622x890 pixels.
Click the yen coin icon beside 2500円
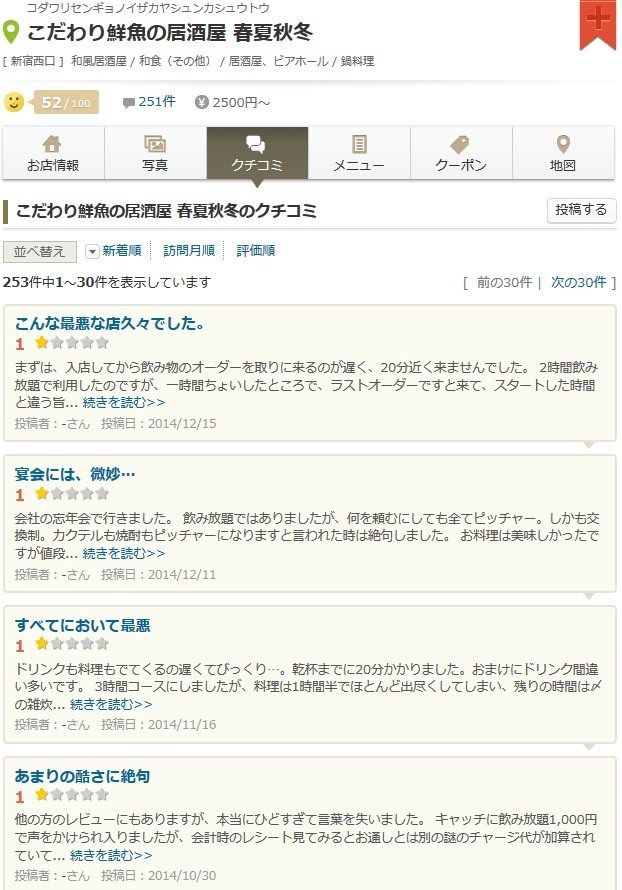pyautogui.click(x=201, y=102)
